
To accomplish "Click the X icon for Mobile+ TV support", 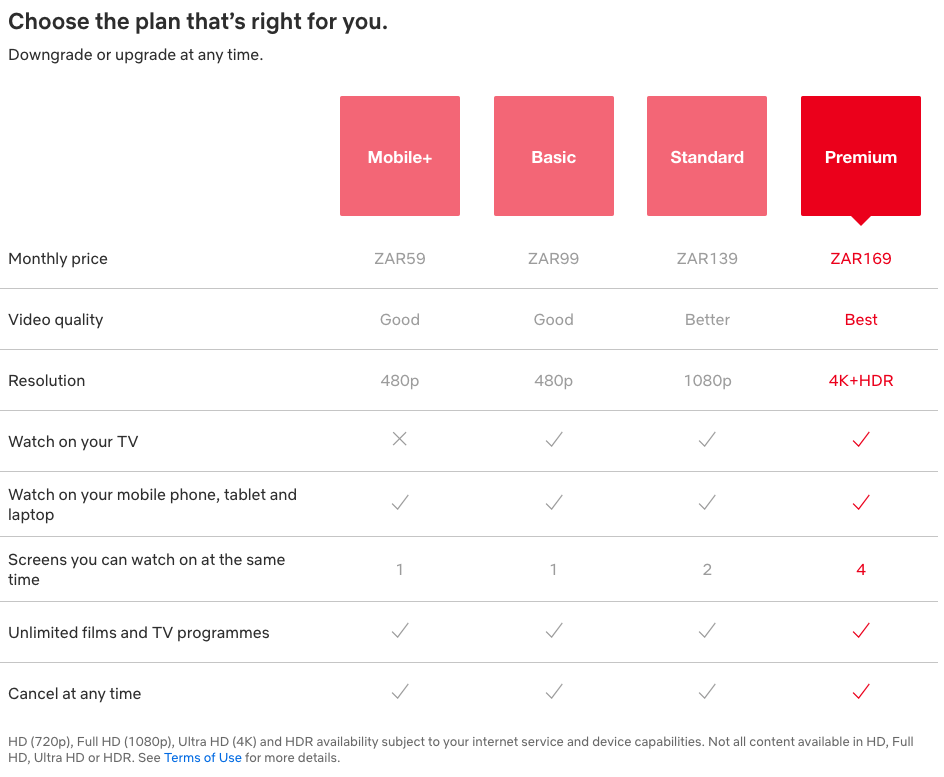I will pos(400,439).
